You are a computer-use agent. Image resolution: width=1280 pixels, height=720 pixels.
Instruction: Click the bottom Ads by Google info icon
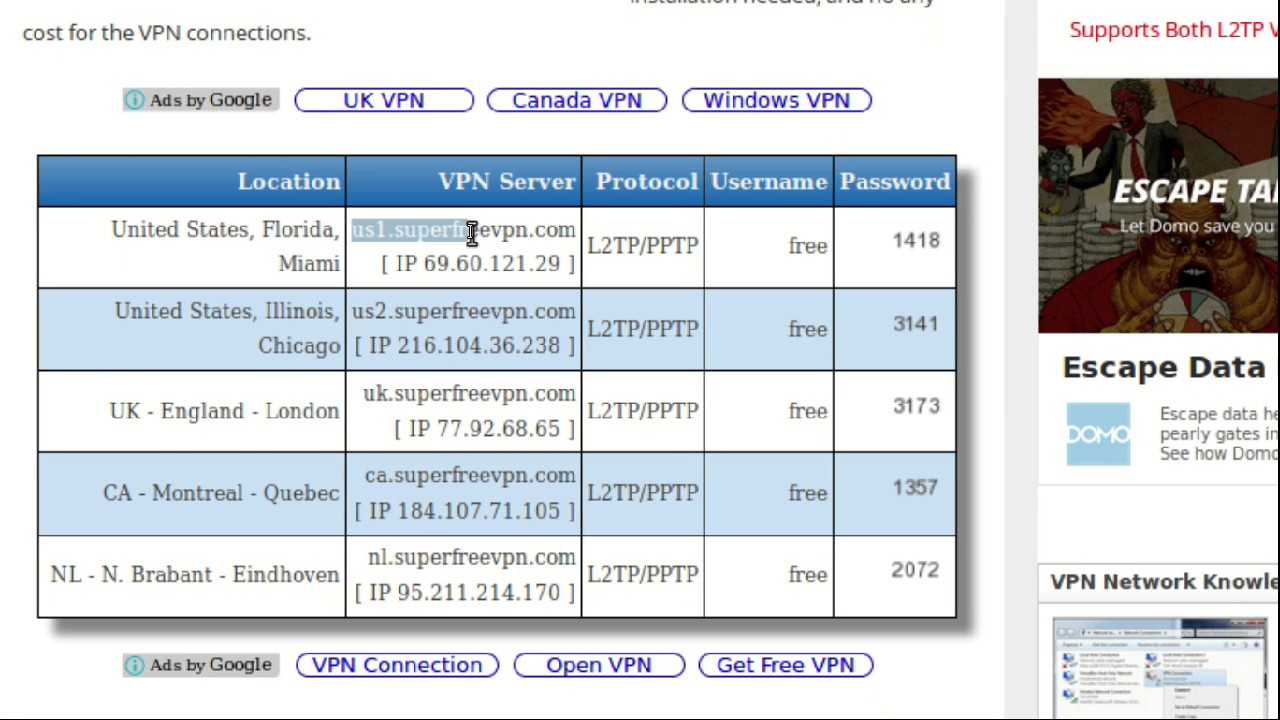tap(134, 665)
